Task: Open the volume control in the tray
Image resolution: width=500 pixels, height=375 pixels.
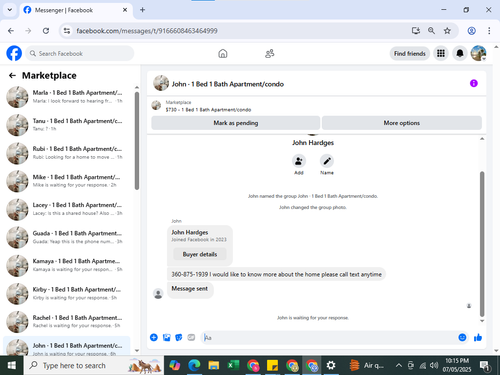Action: tap(434, 366)
